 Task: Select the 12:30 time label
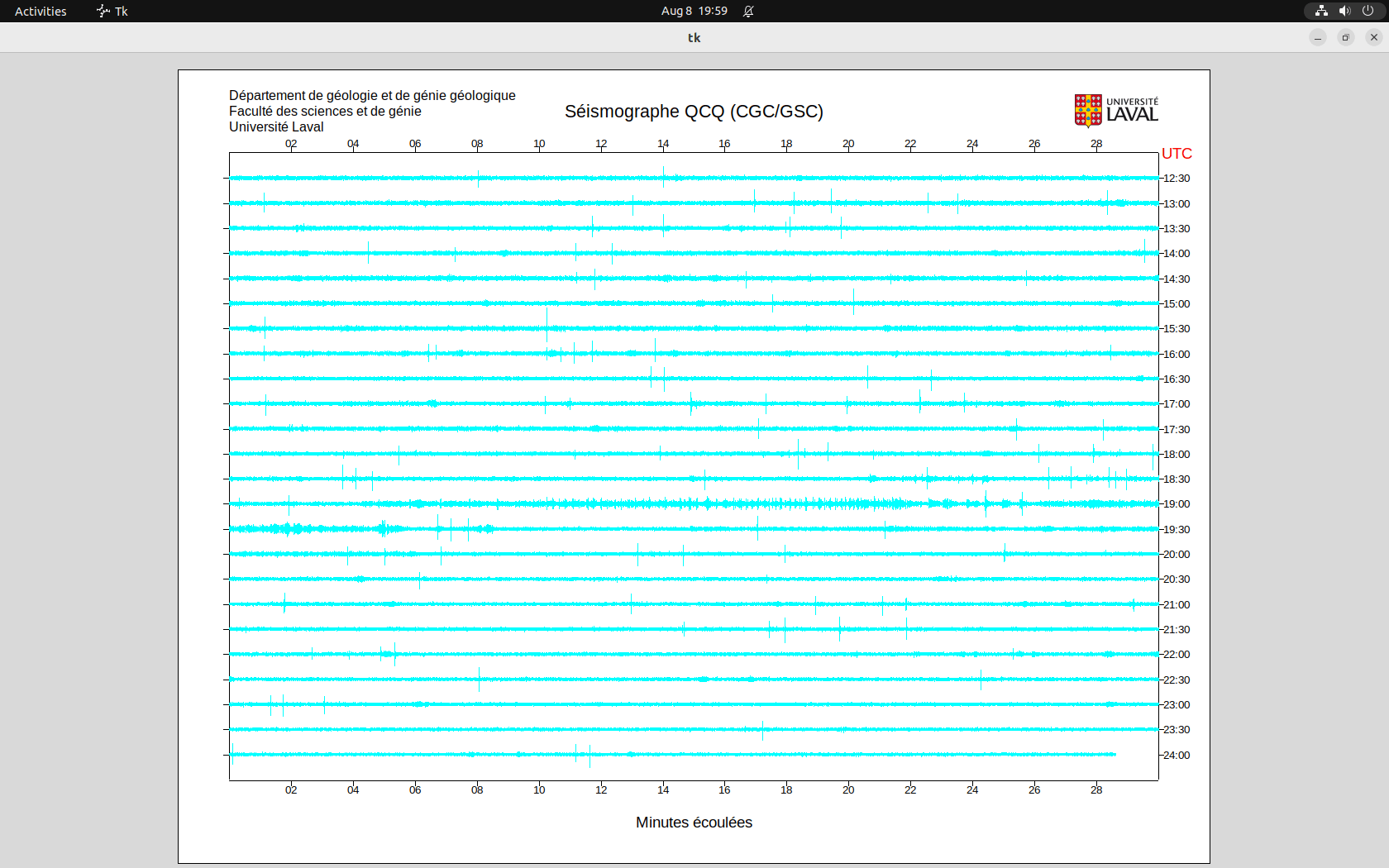1177,179
